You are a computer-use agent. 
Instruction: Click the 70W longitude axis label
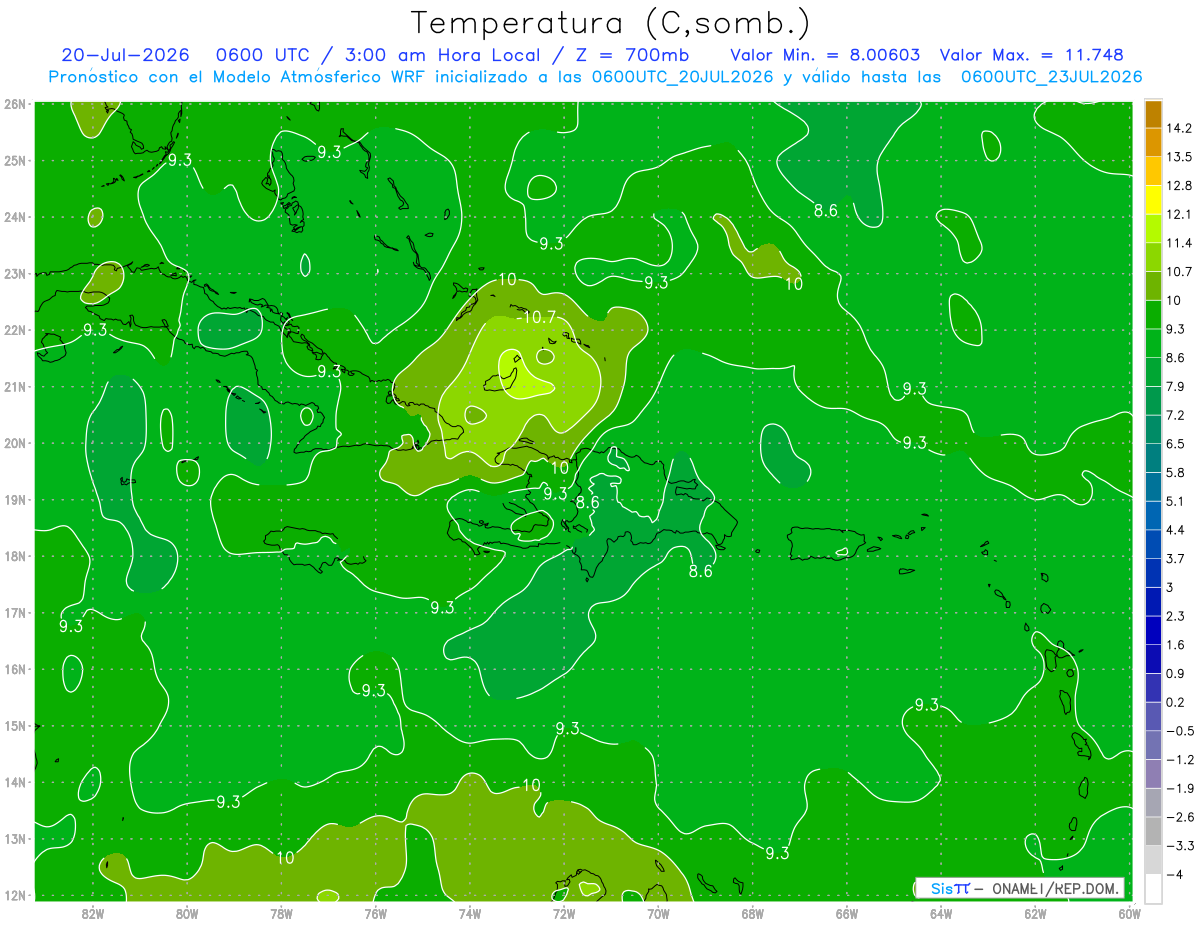(x=658, y=913)
